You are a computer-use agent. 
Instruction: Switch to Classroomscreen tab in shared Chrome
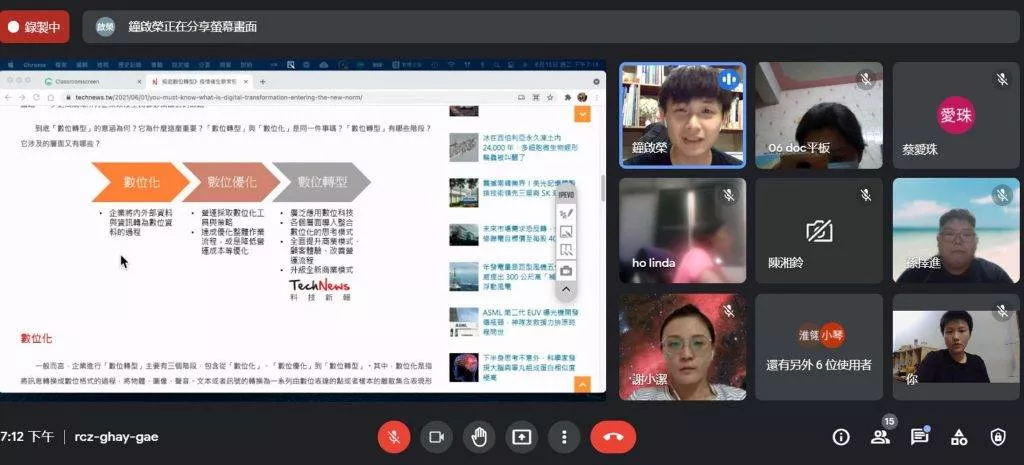[x=91, y=82]
